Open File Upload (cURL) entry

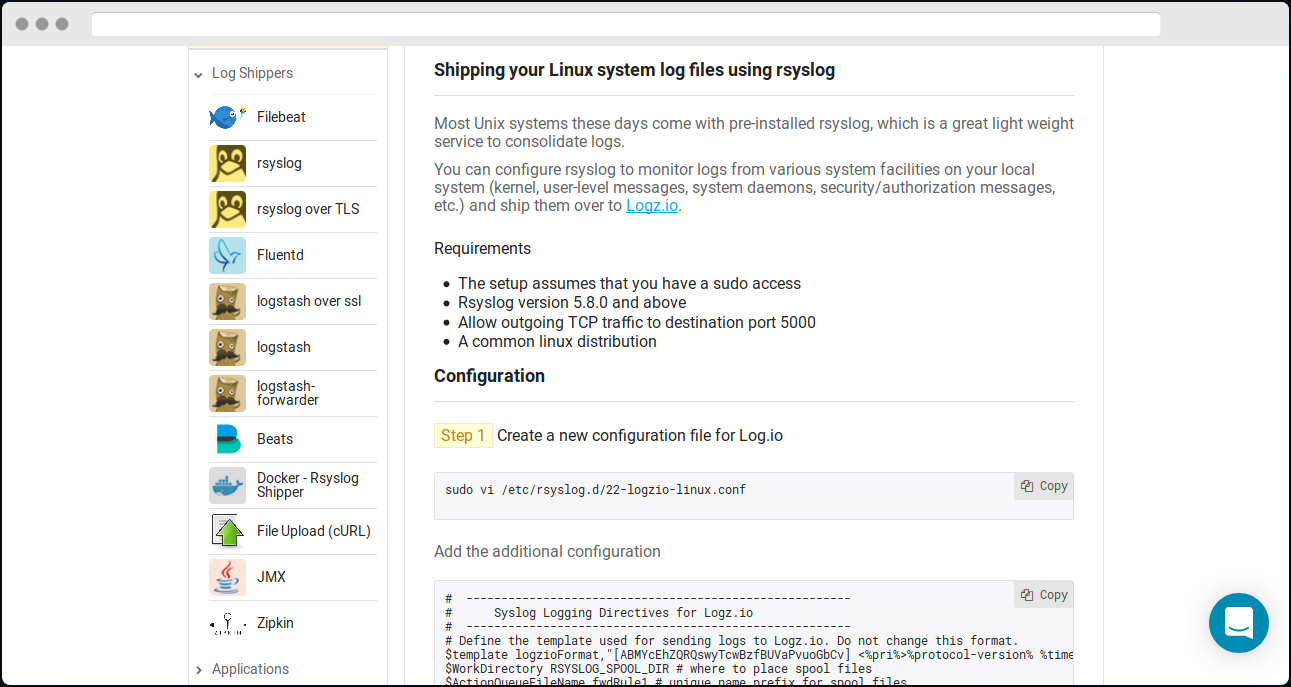coord(314,531)
